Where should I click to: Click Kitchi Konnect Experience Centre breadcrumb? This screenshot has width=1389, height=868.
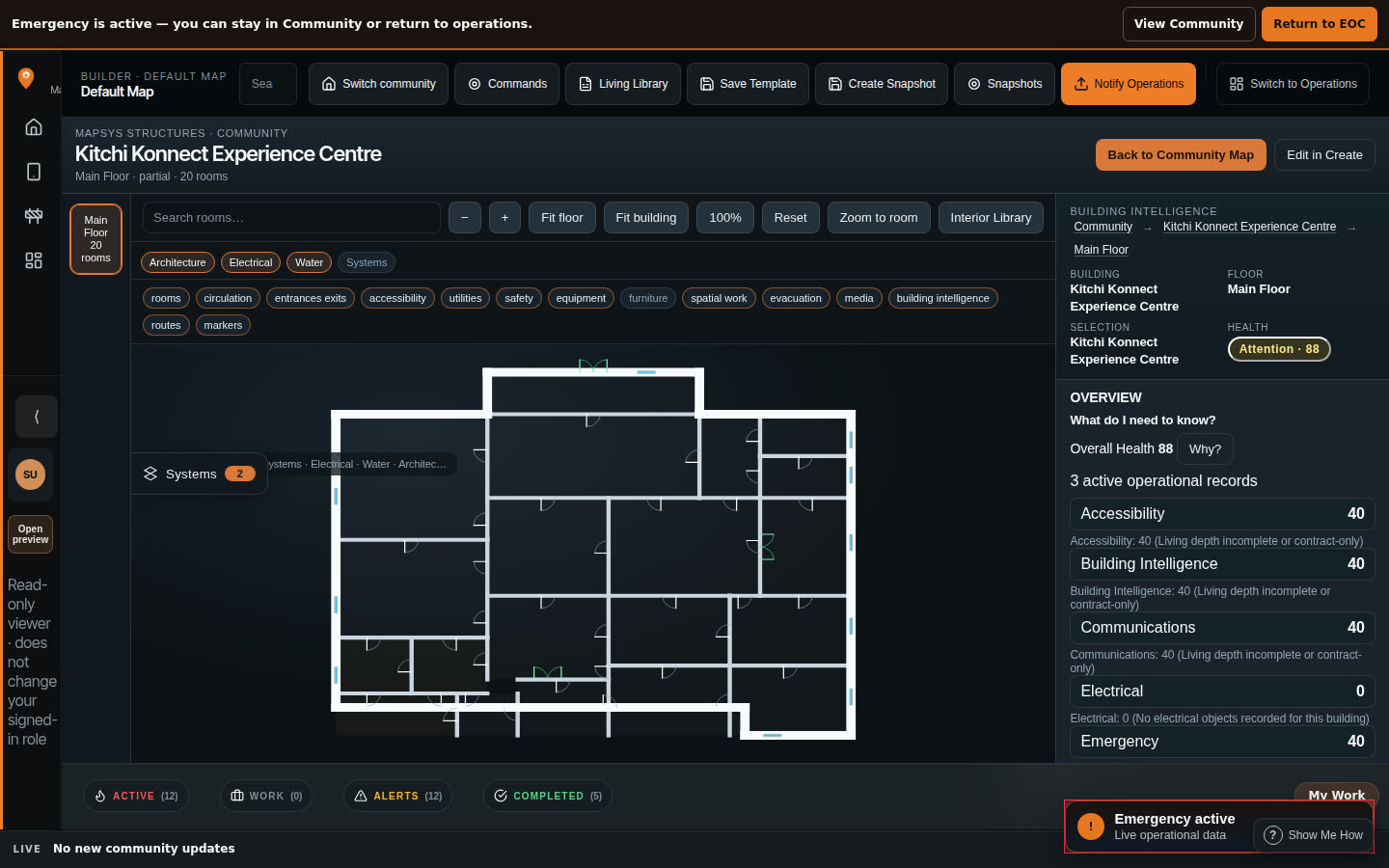coord(1249,227)
